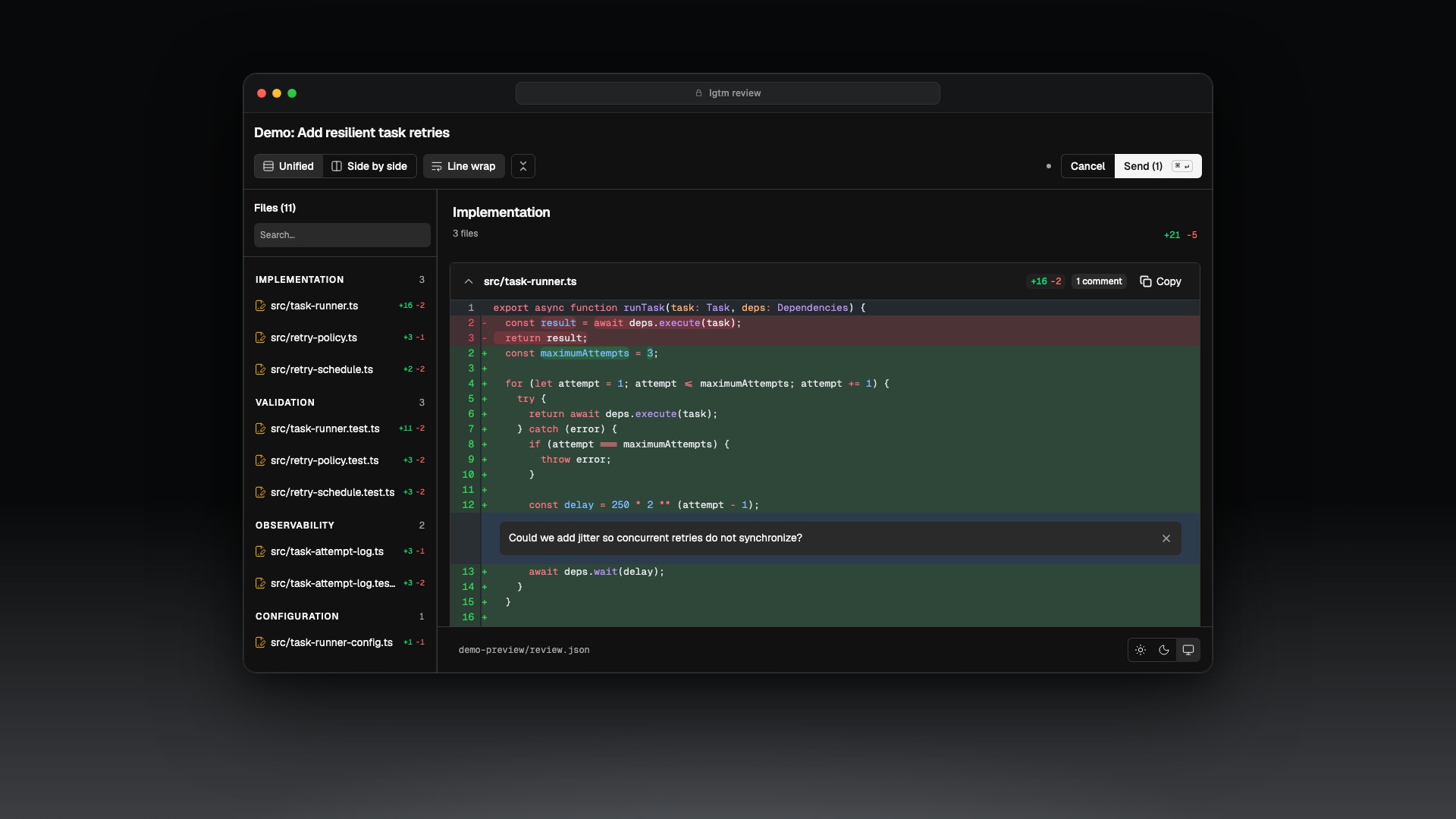Click the collapse all files icon
Viewport: 1456px width, 819px height.
click(x=523, y=166)
